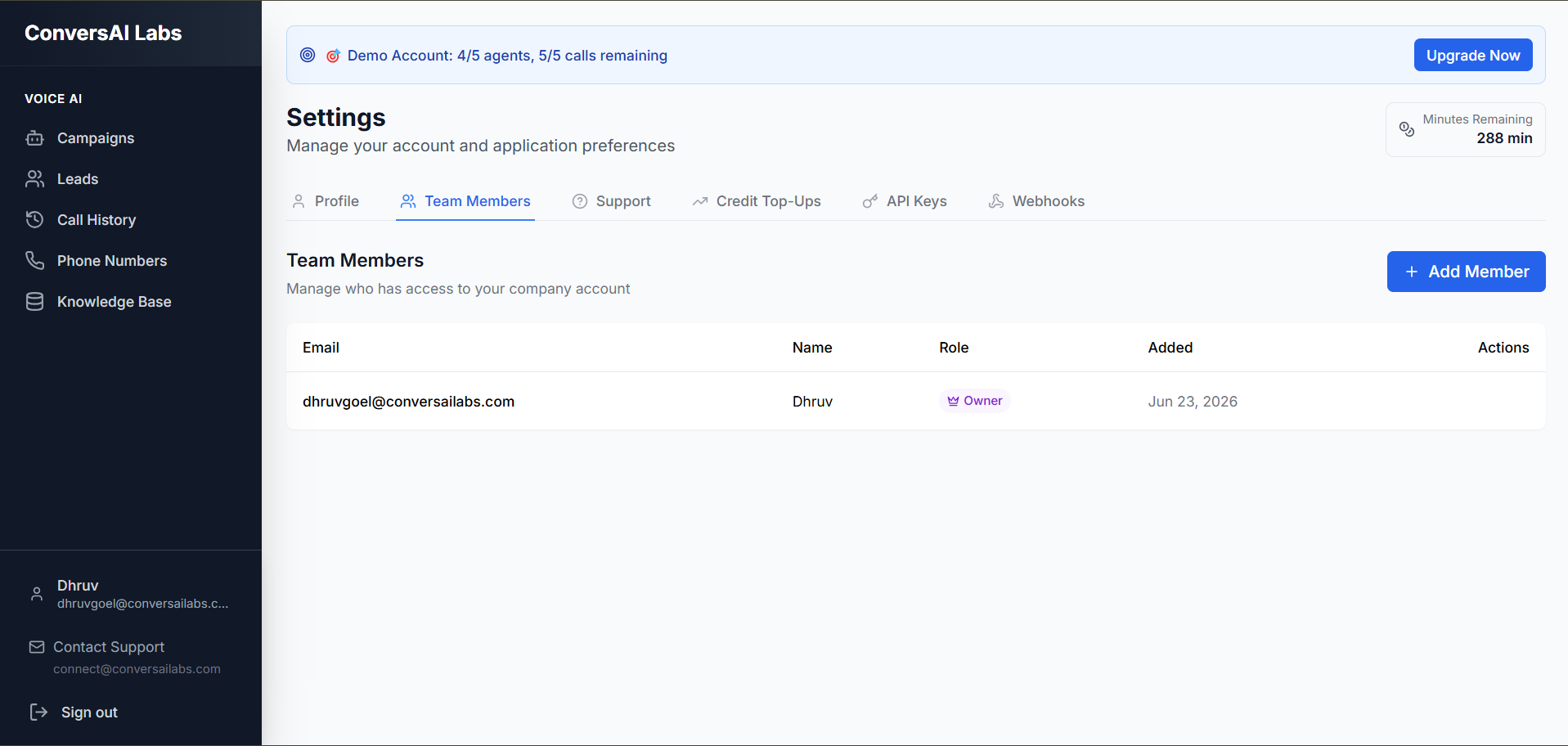Open Call History in the sidebar
The image size is (1568, 746).
pos(131,220)
